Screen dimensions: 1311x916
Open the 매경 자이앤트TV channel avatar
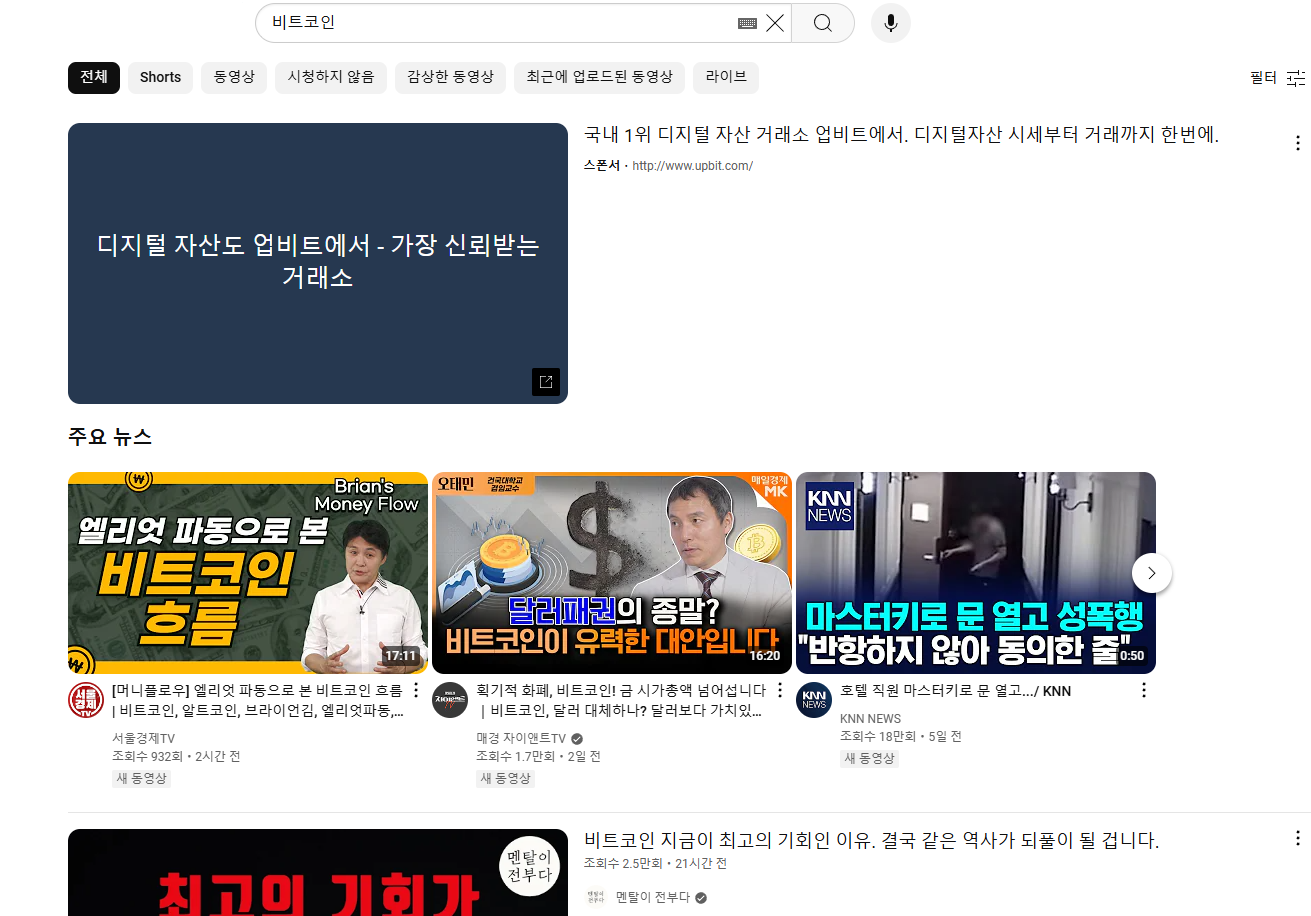(450, 701)
